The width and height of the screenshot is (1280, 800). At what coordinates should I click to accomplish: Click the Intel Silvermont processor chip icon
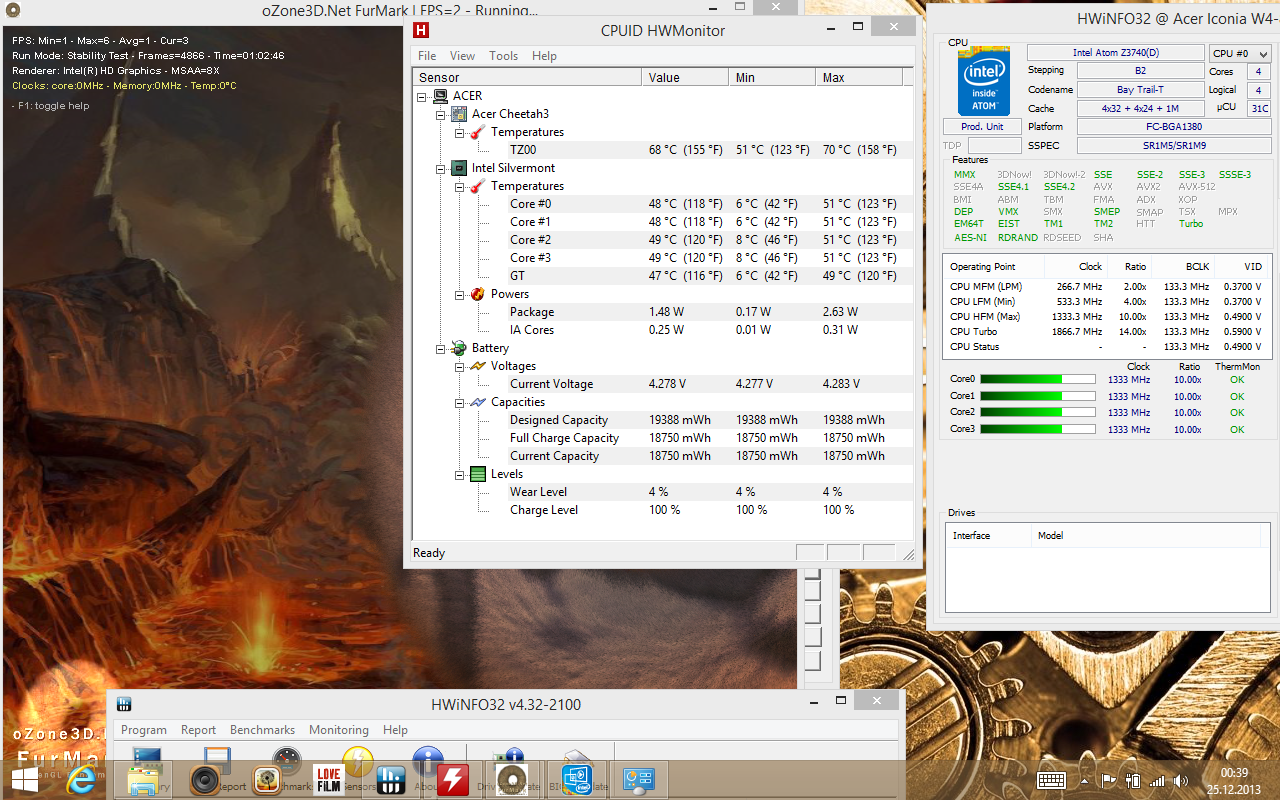click(459, 168)
